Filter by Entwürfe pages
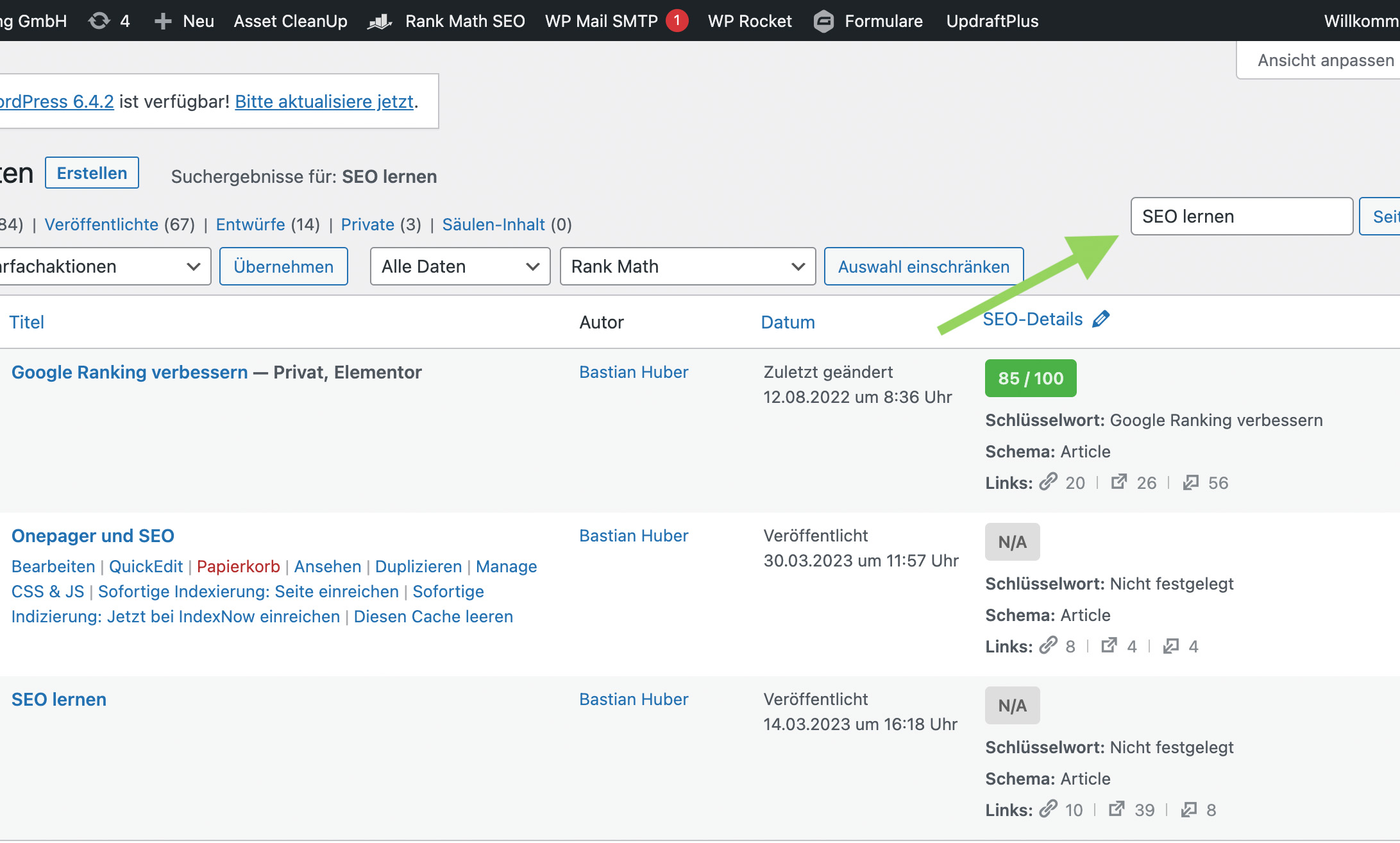The image size is (1400, 843). 250,225
